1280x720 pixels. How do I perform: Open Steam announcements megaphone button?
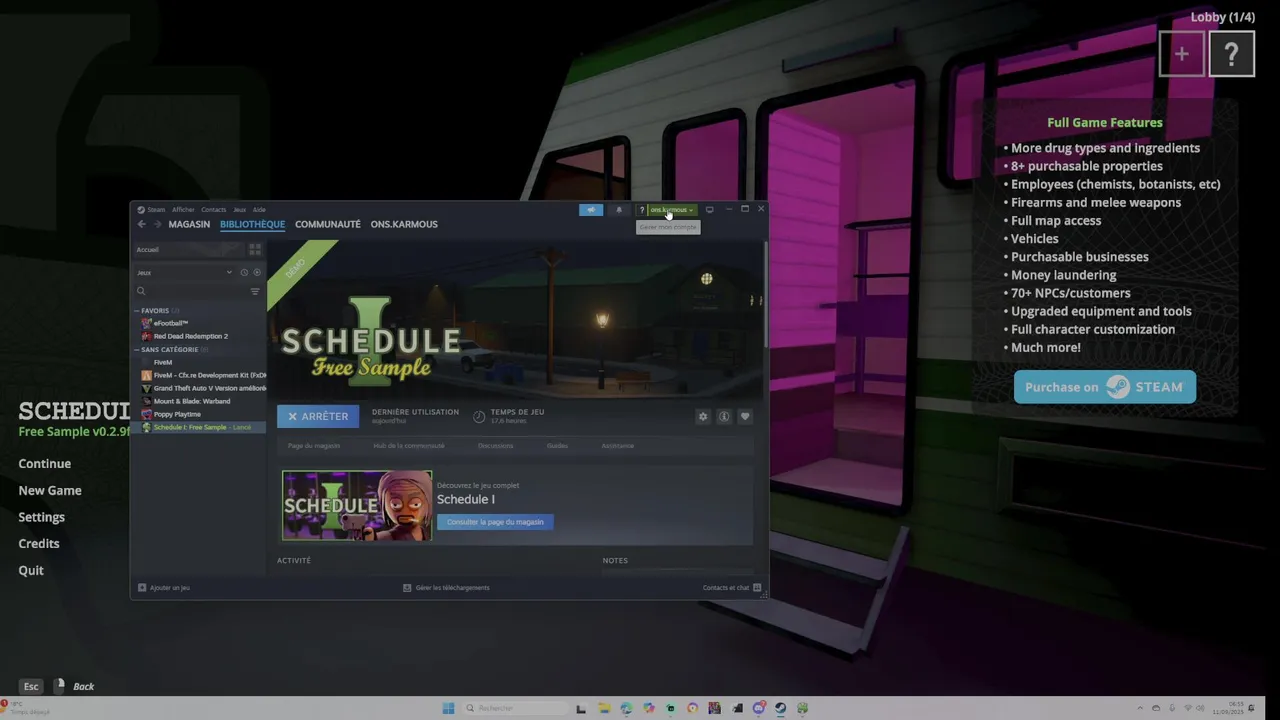point(591,210)
